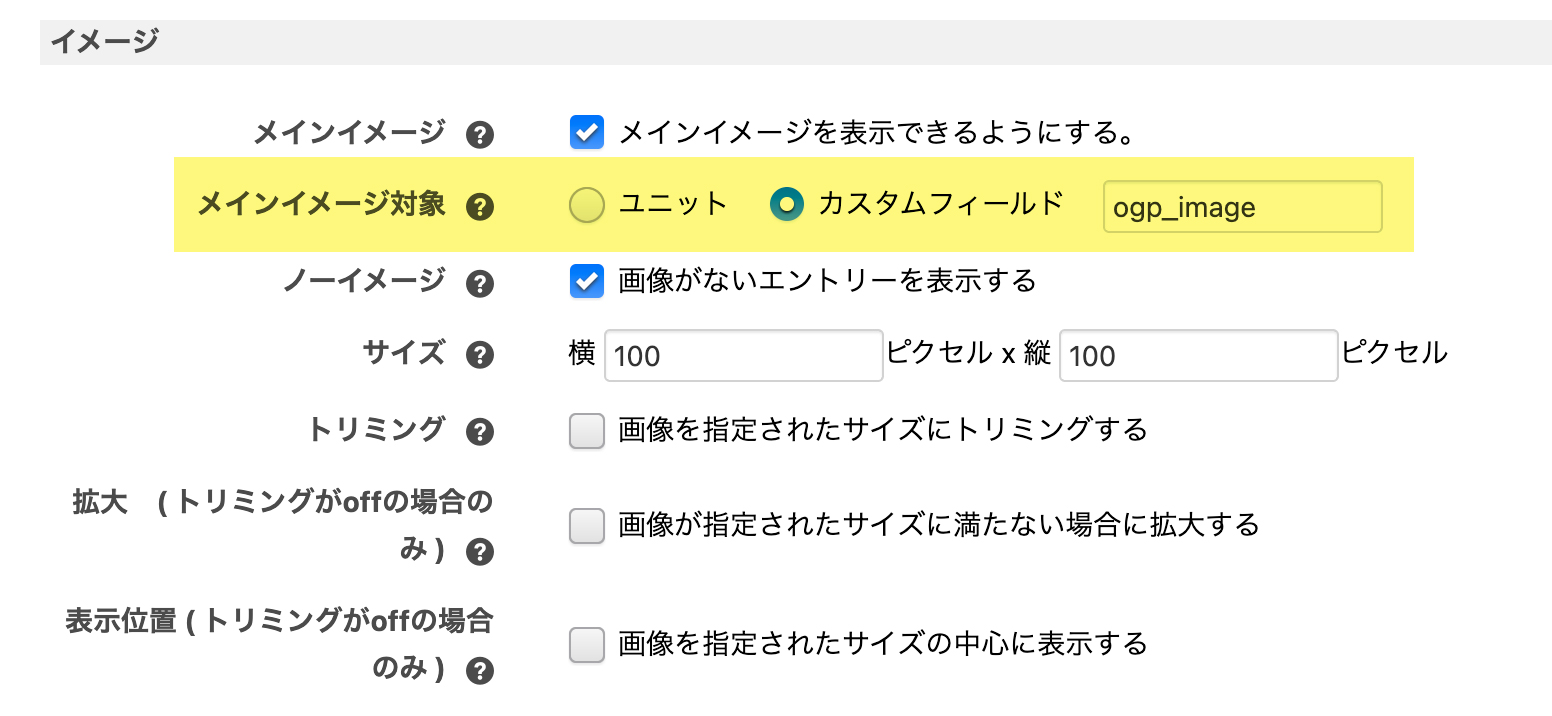
Task: Show the ノーイメージ help tooltip icon
Action: (x=480, y=284)
